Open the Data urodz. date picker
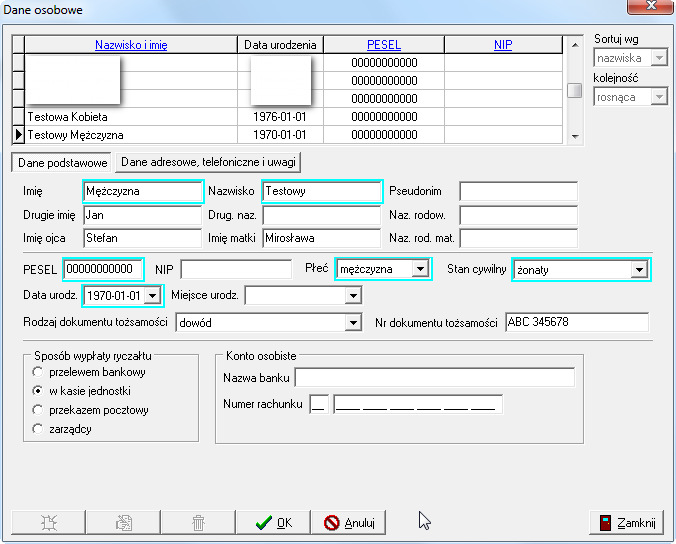 (152, 296)
